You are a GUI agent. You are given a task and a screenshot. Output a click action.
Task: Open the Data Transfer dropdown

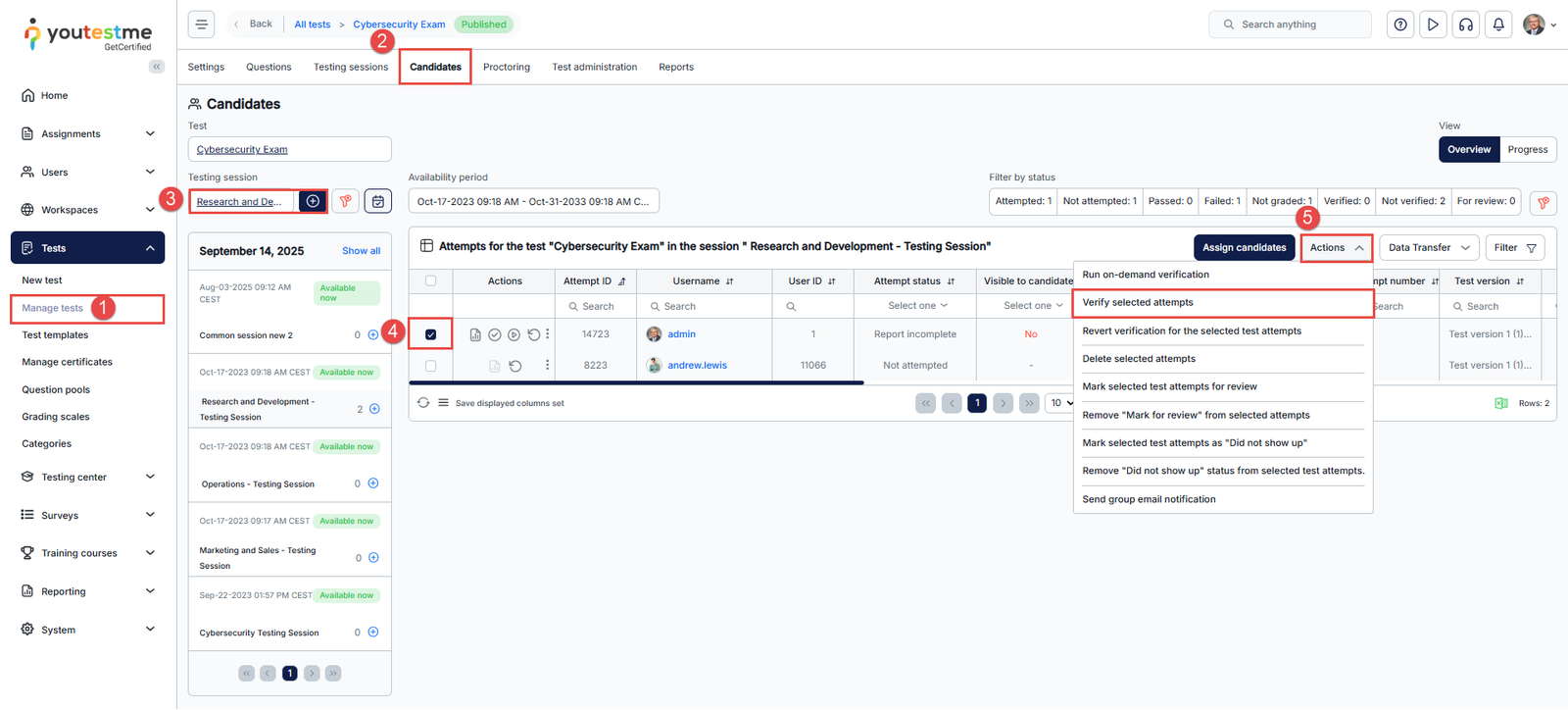(x=1428, y=248)
